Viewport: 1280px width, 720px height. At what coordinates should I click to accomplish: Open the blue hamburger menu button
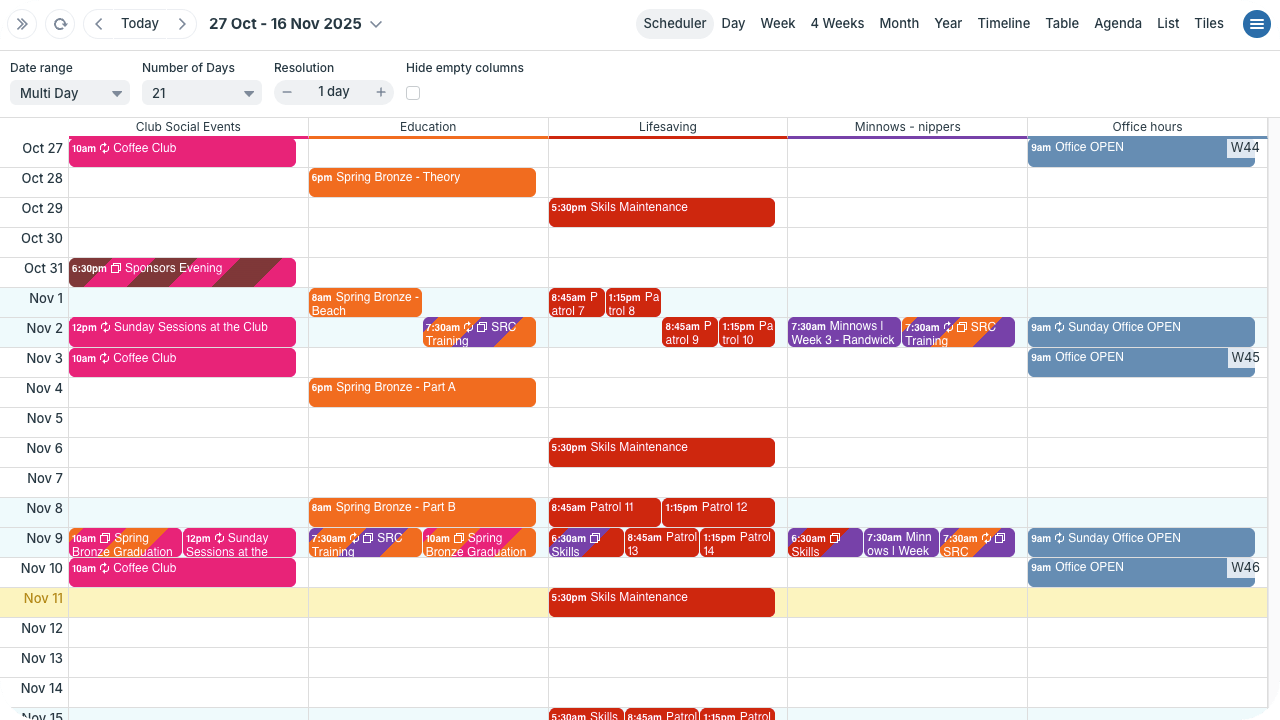pyautogui.click(x=1256, y=24)
